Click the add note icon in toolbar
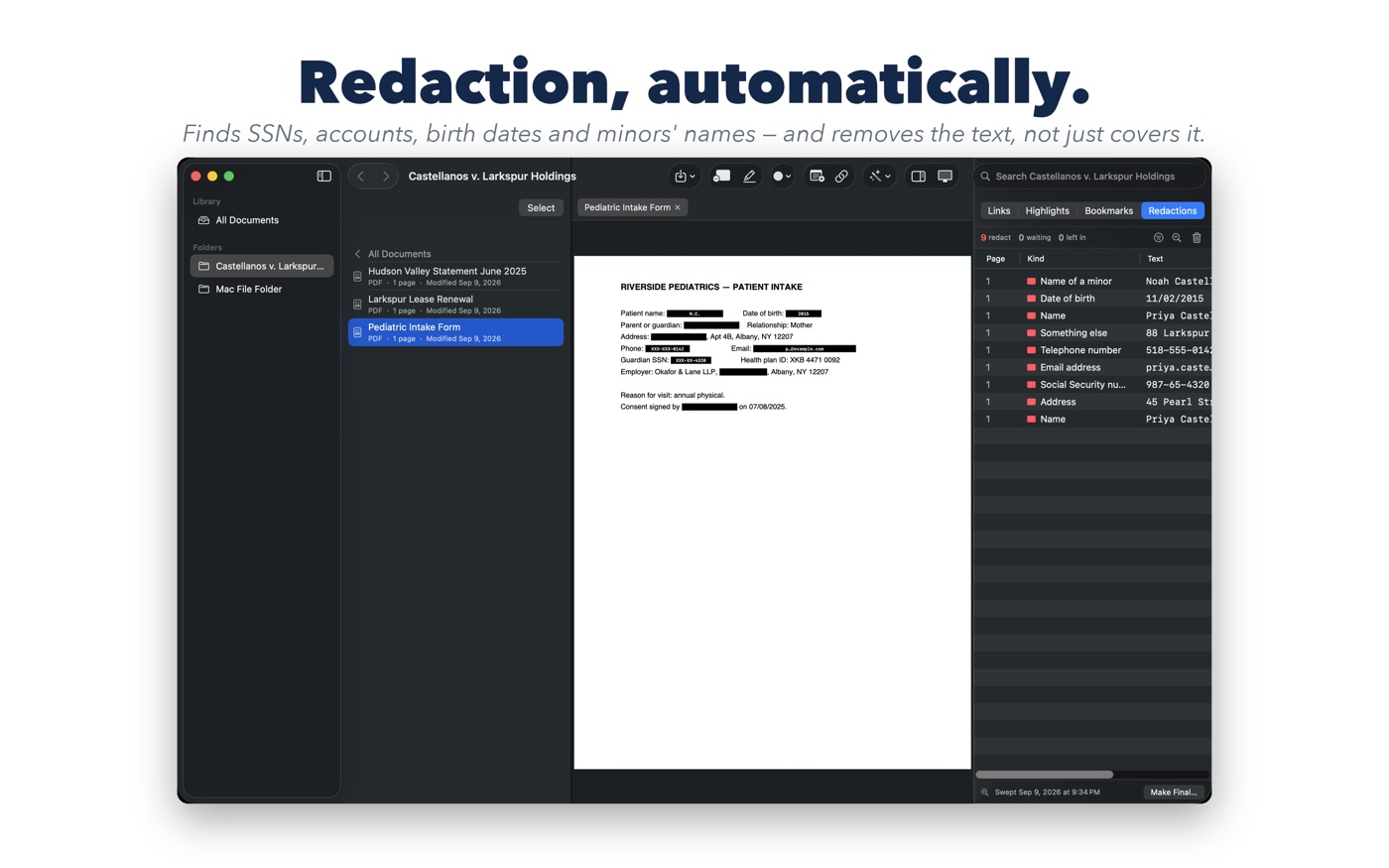 (817, 176)
